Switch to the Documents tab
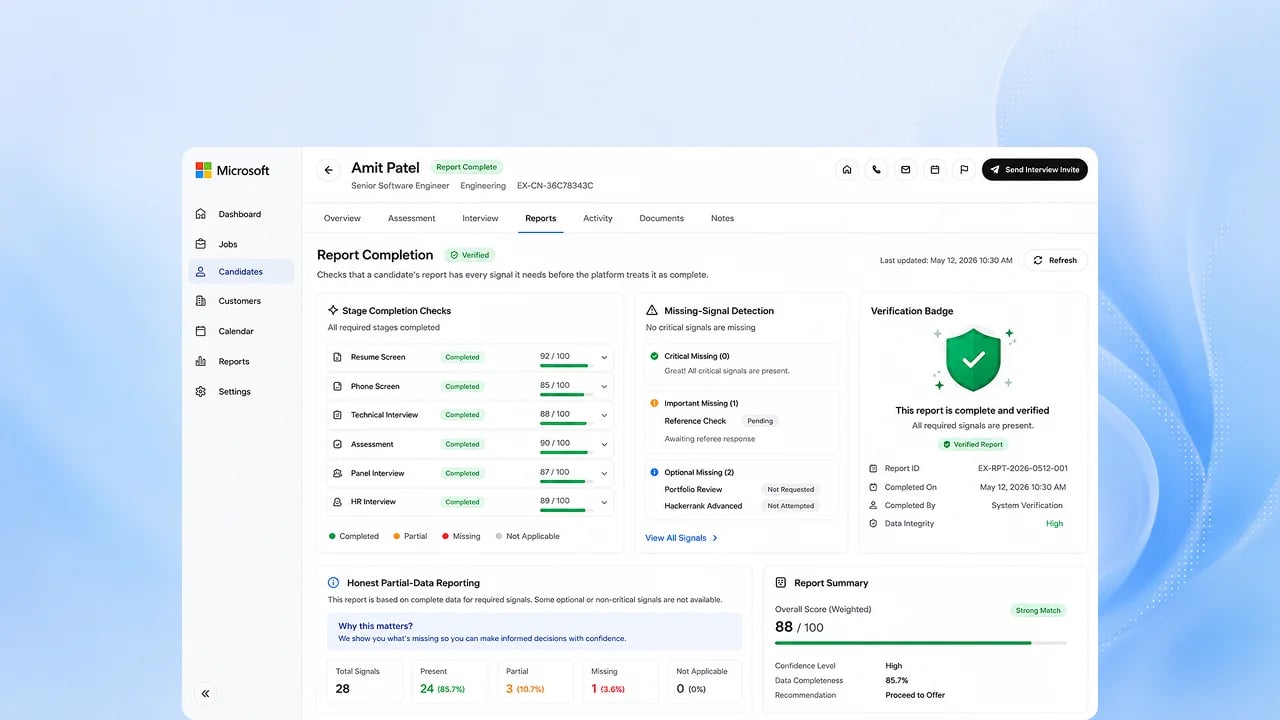Image resolution: width=1280 pixels, height=720 pixels. point(662,218)
